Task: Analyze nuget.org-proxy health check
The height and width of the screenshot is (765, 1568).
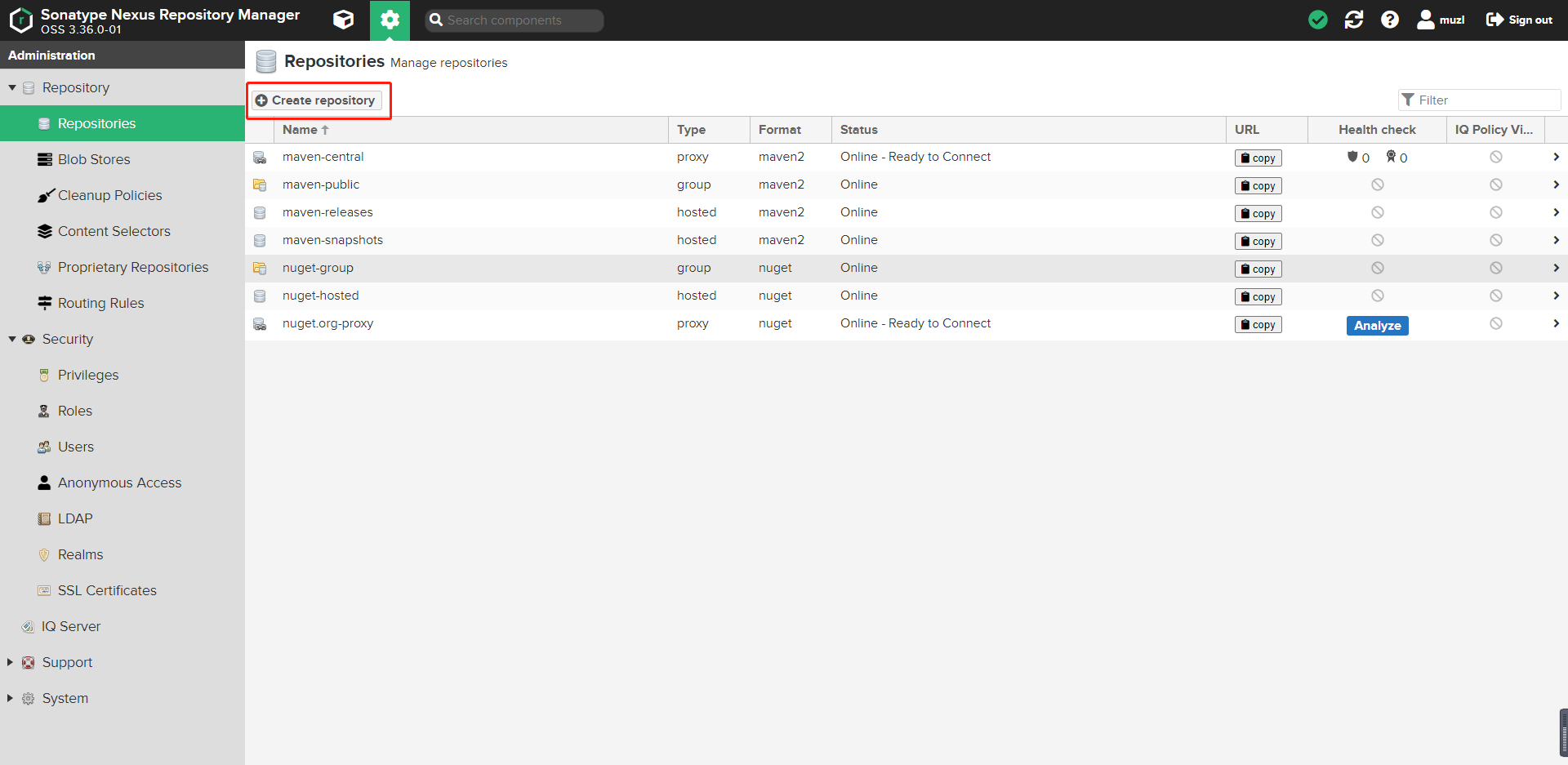Action: [x=1377, y=326]
